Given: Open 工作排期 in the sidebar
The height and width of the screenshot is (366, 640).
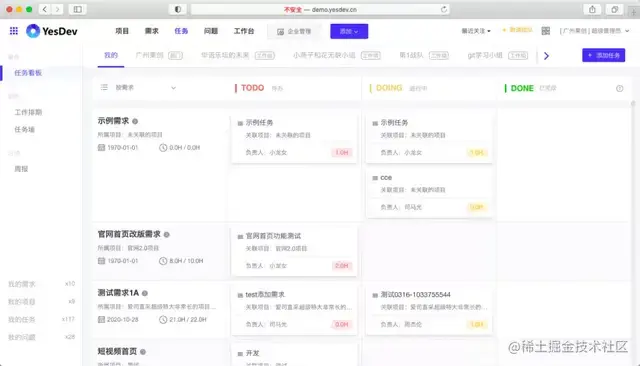Looking at the screenshot, I should click(28, 112).
